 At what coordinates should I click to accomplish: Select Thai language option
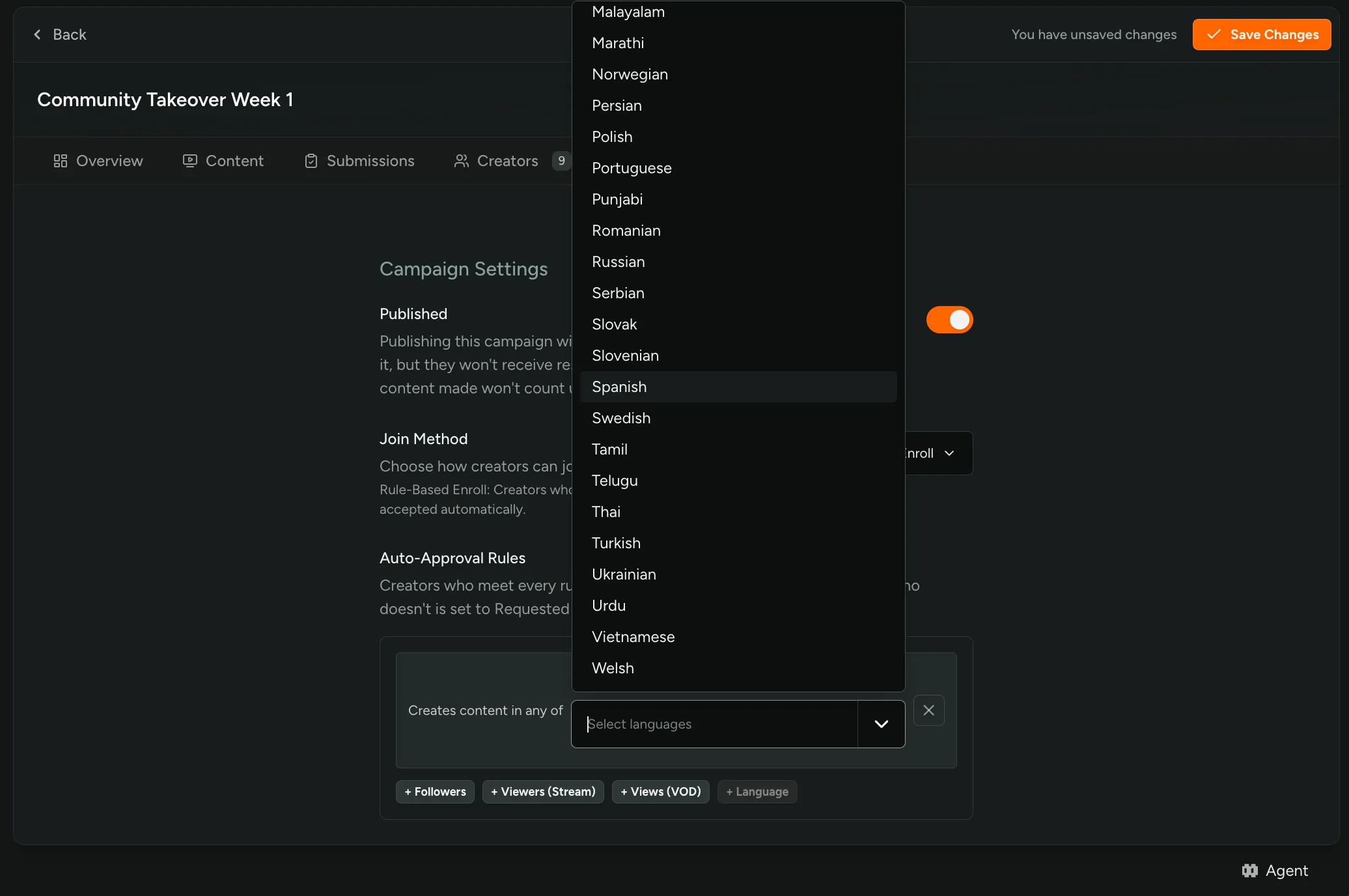point(738,512)
